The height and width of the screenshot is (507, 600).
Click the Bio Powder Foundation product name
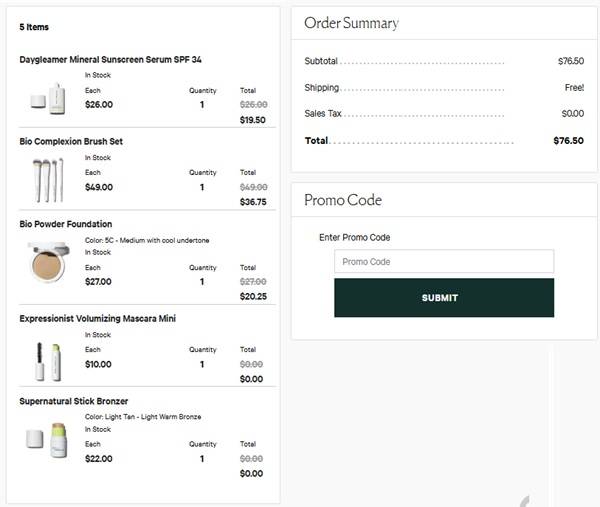pyautogui.click(x=66, y=224)
